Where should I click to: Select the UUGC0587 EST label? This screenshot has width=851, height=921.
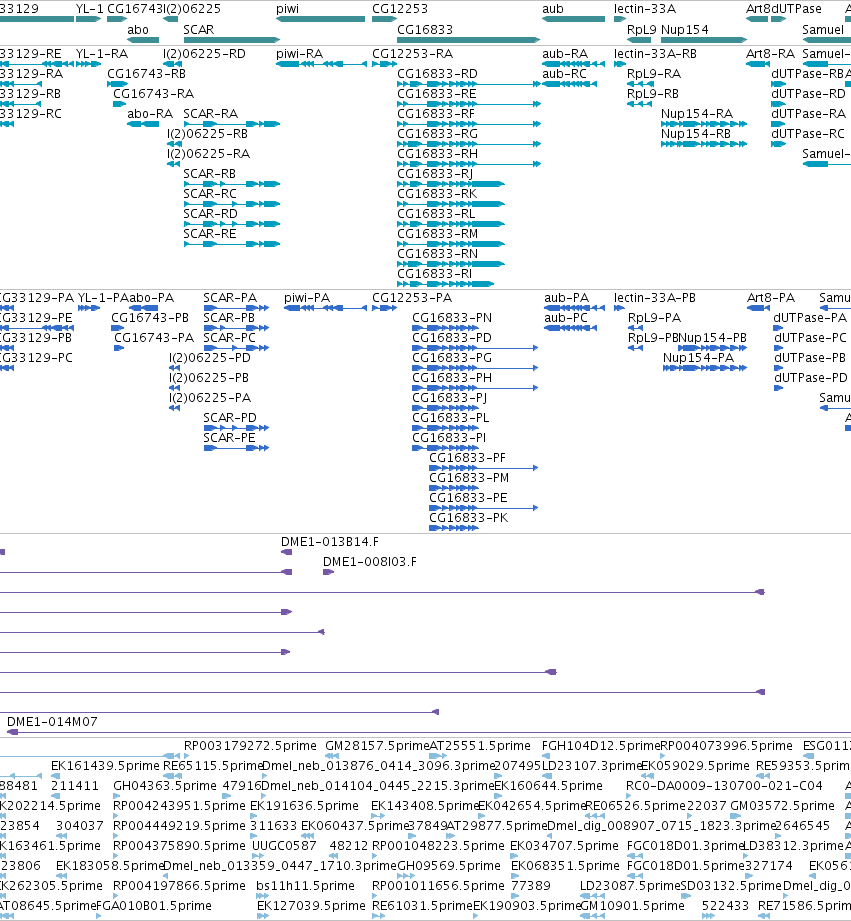[x=284, y=846]
